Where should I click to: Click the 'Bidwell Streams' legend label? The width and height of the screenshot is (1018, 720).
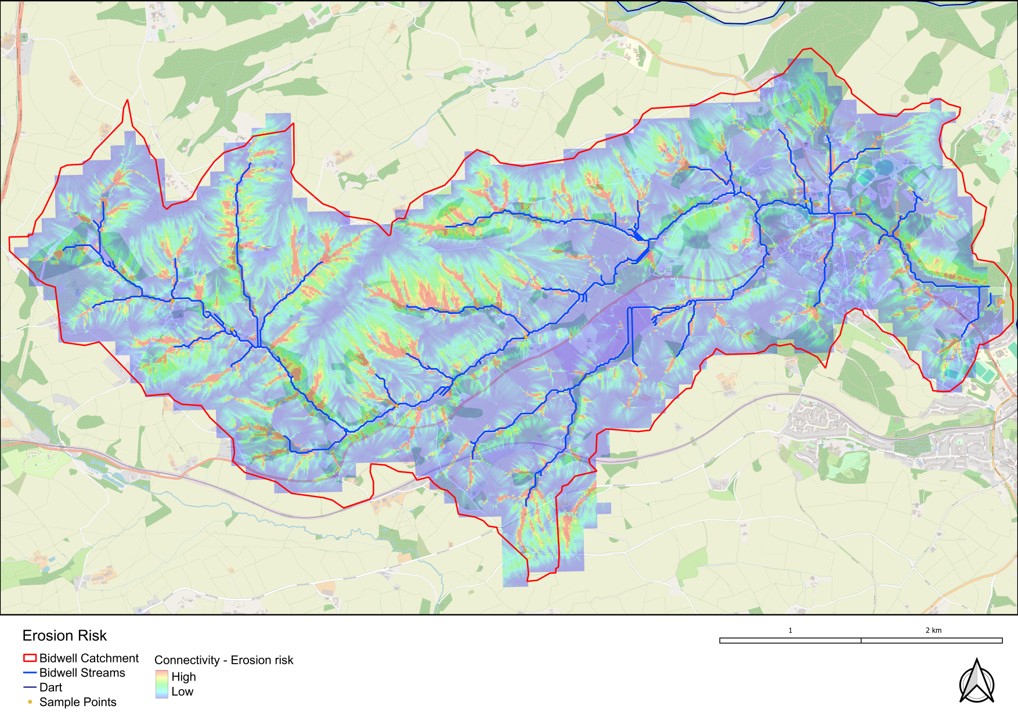click(x=82, y=673)
